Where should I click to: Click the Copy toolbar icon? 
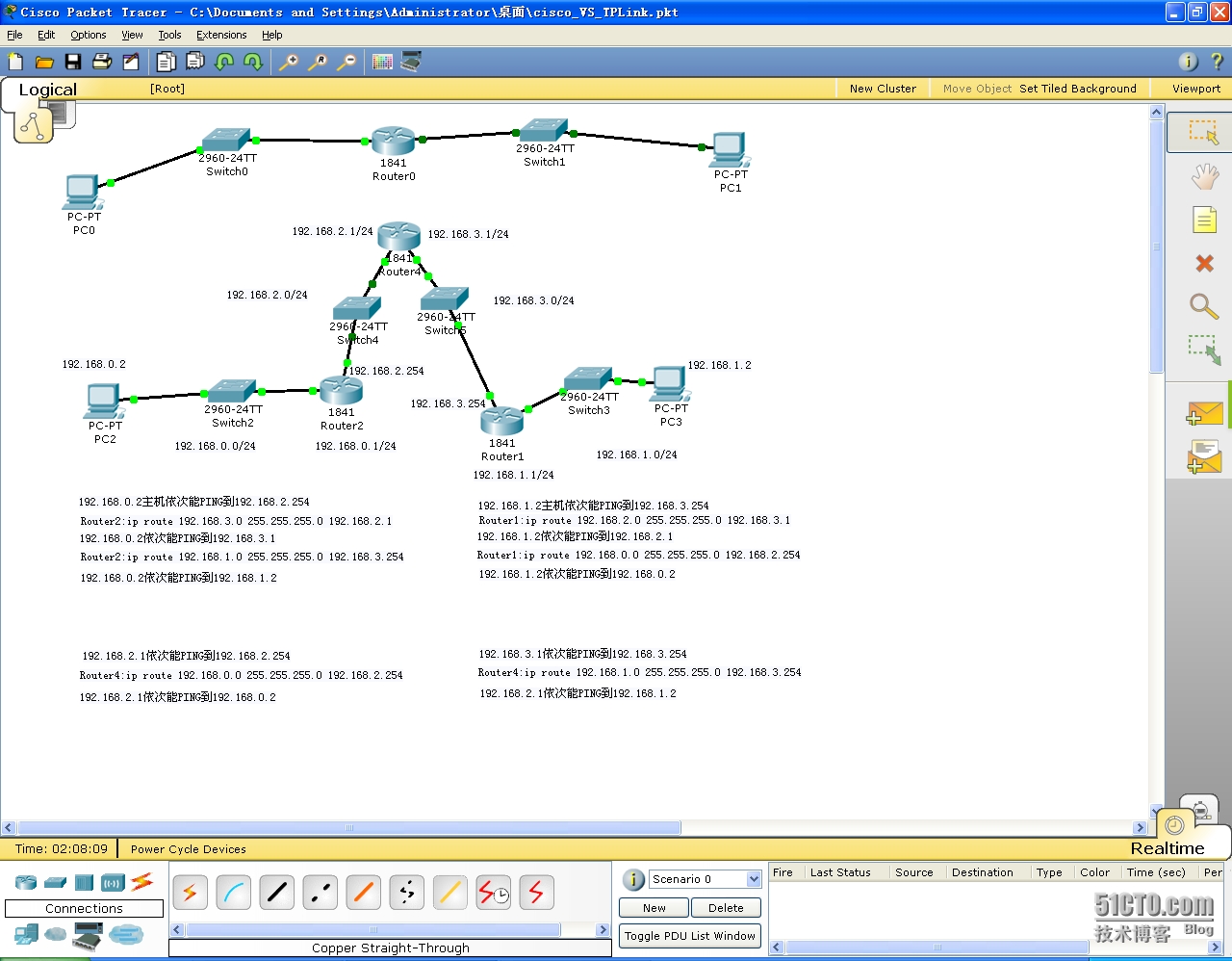167,62
